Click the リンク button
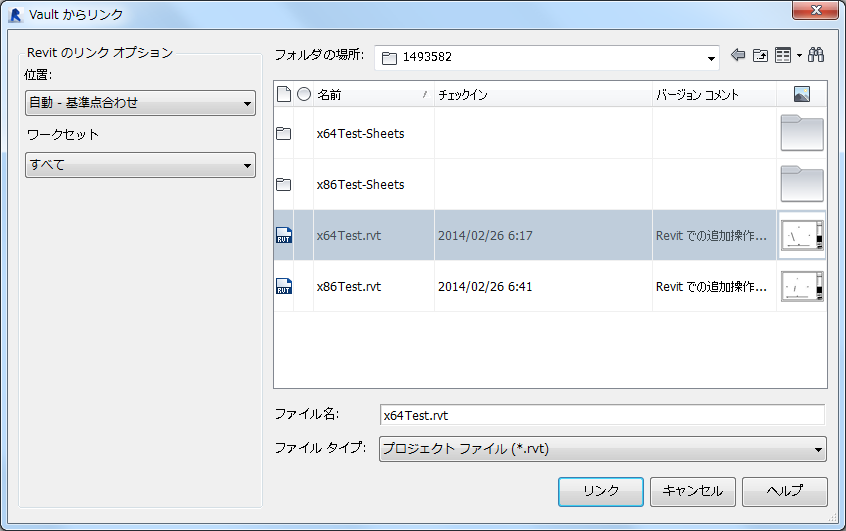Image resolution: width=846 pixels, height=531 pixels. coord(601,492)
